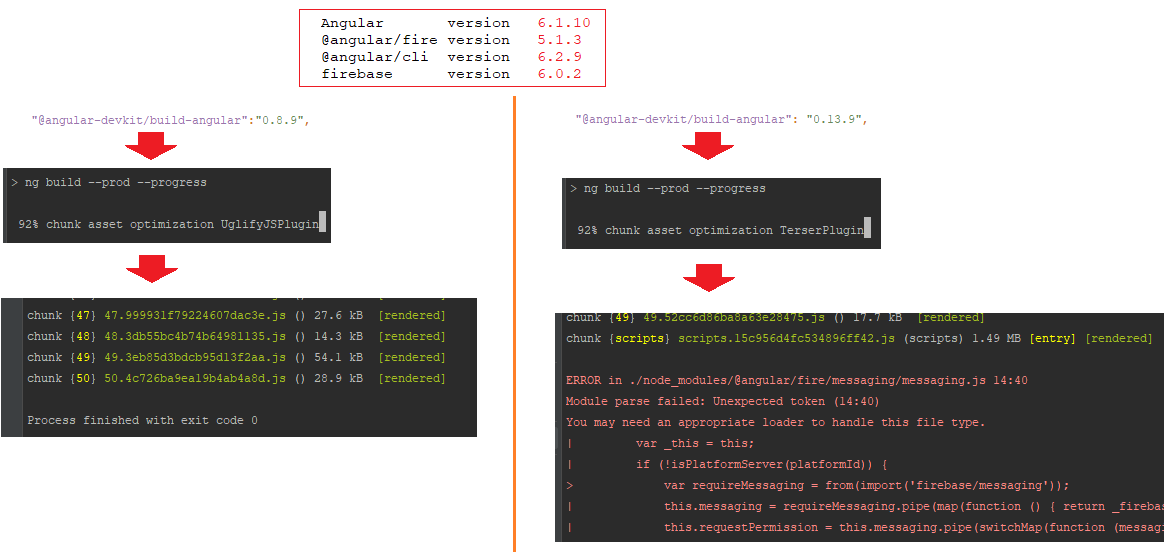The image size is (1170, 552).
Task: Click the [rendered] tag on chunk 47 row
Action: pyautogui.click(x=412, y=316)
